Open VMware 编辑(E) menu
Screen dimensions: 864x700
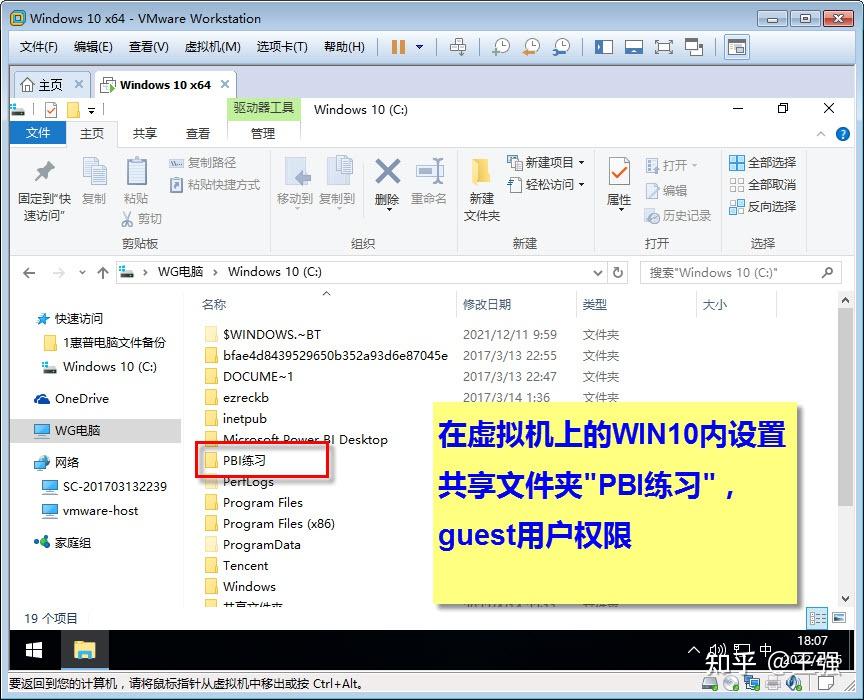[x=93, y=47]
